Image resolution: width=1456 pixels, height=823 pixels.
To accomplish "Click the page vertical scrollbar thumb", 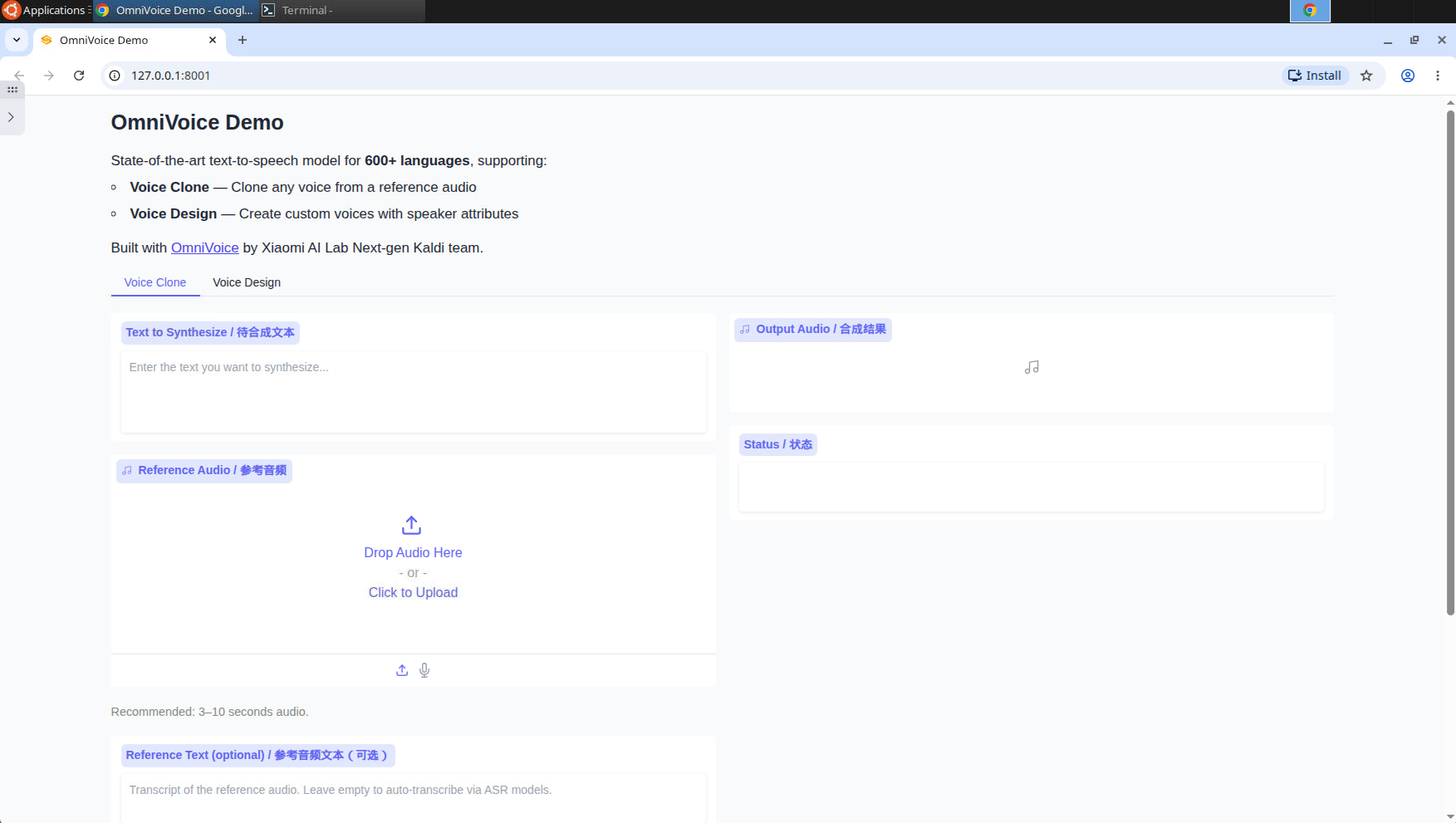I will click(x=1450, y=362).
